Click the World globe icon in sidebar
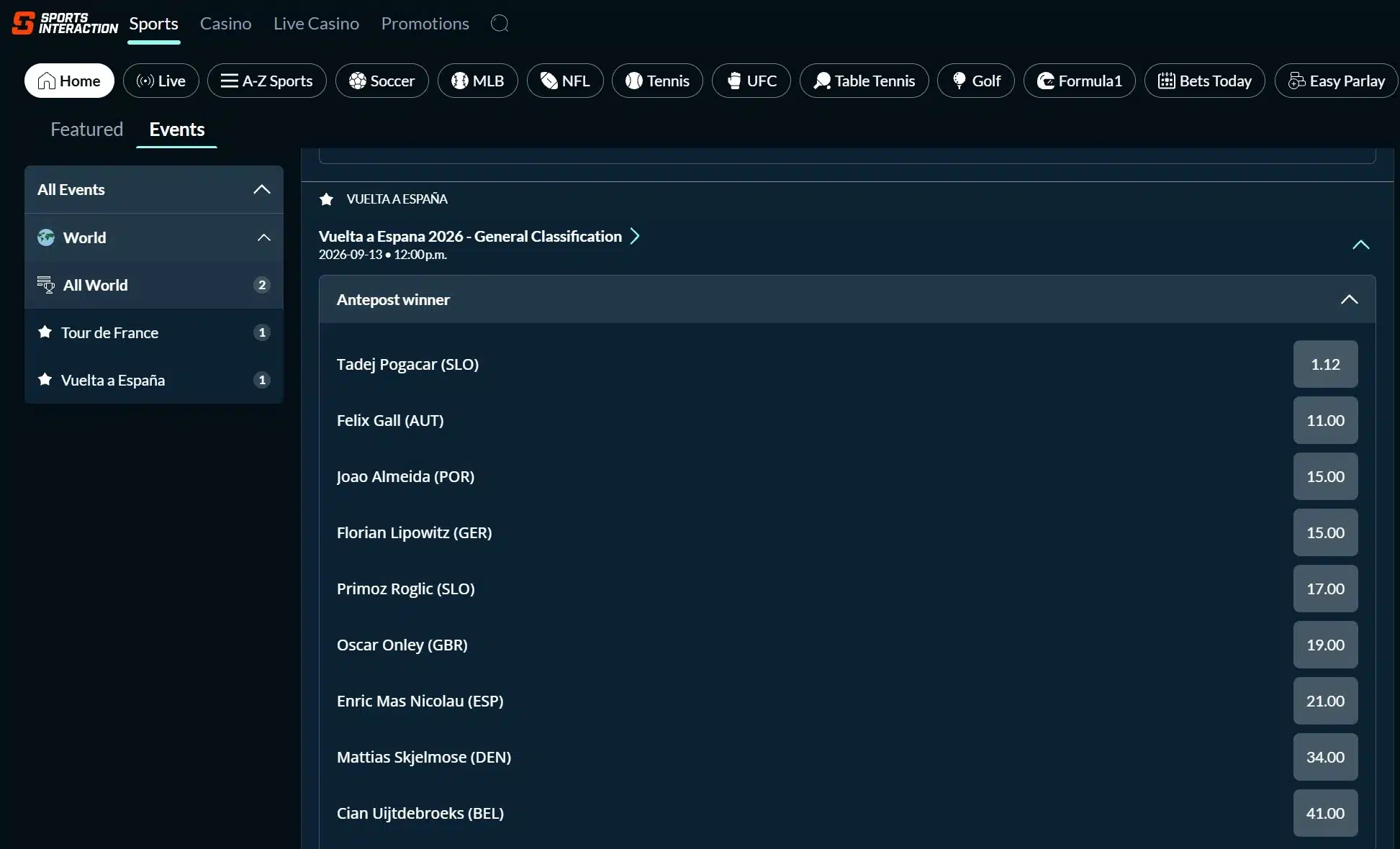Screen dimensions: 1400x849 (46, 237)
